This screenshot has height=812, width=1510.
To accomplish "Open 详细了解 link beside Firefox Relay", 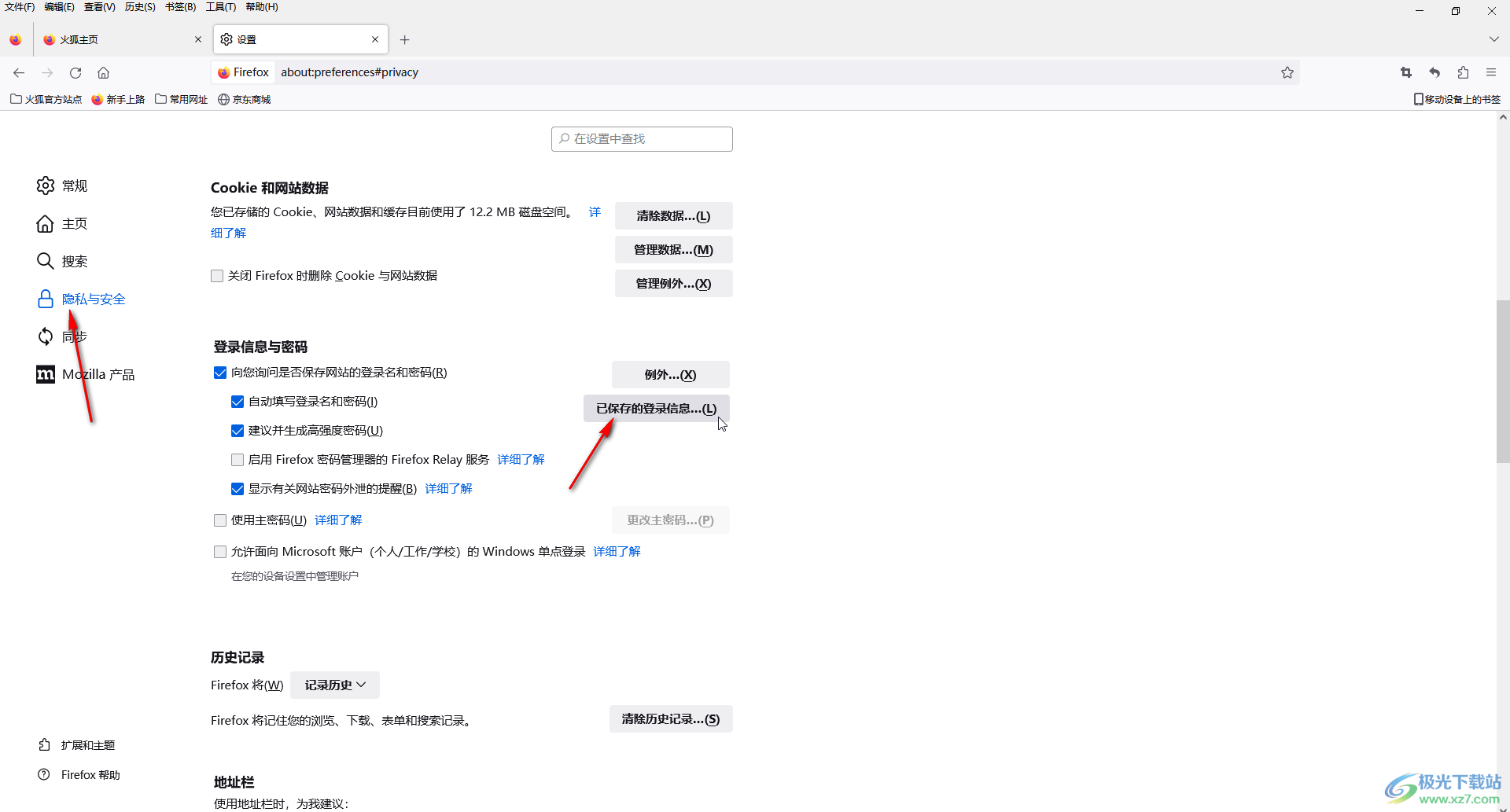I will point(521,460).
